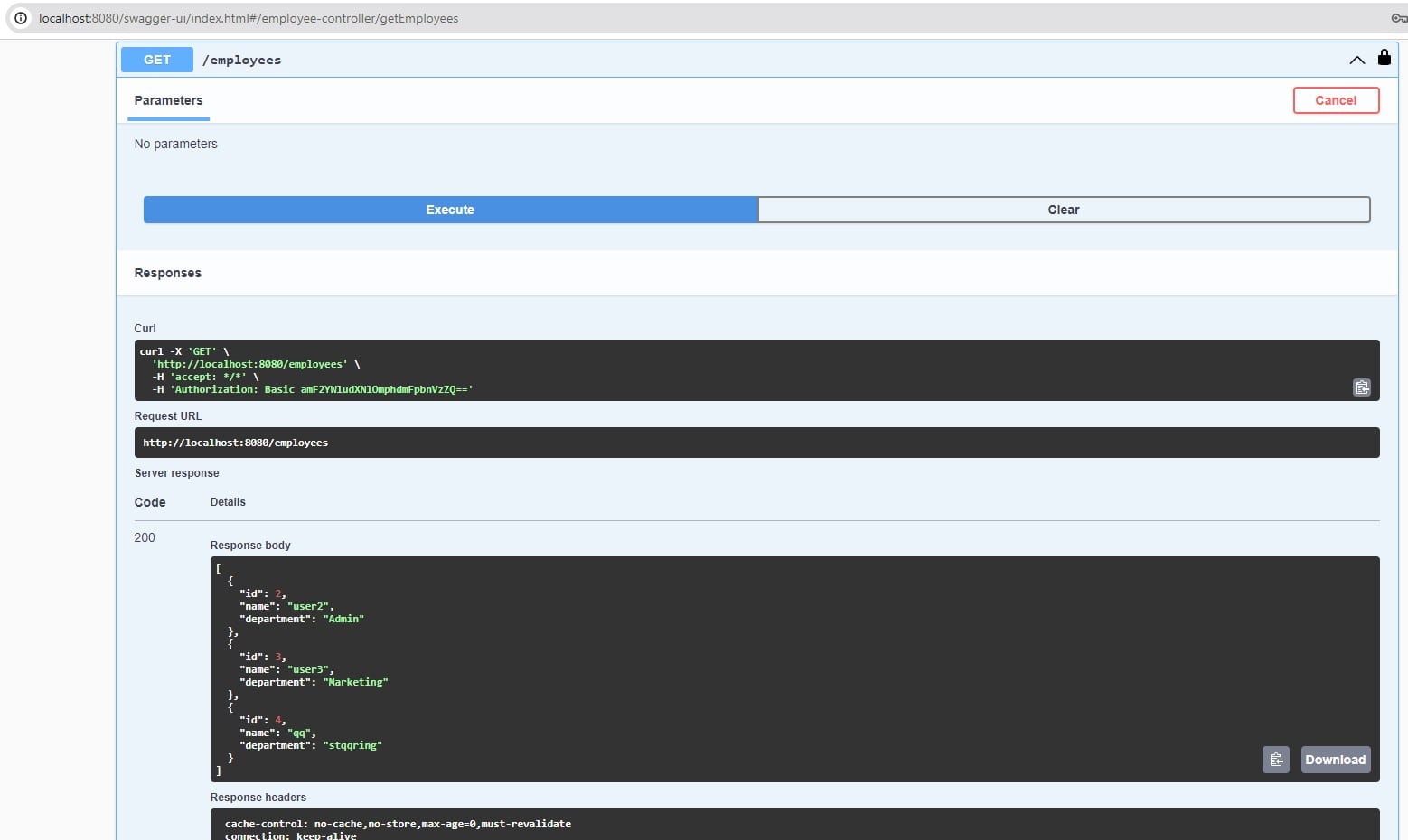Click the Request URL text http://localhost:8080/employees

pos(235,443)
